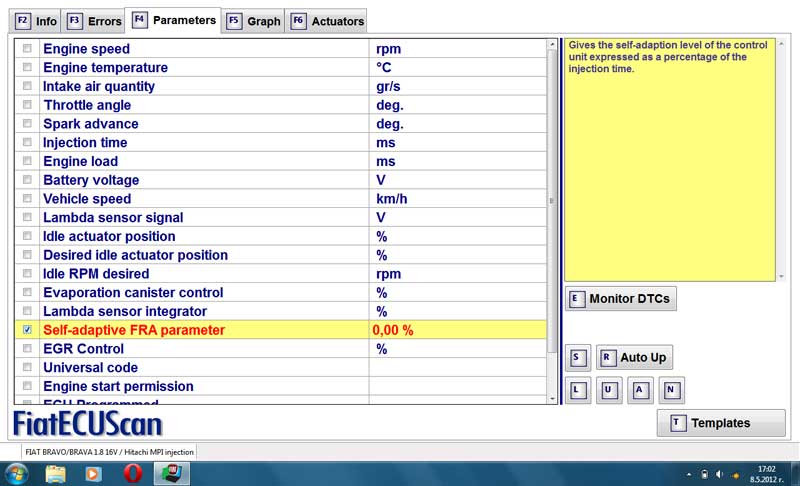Open Opera browser from the taskbar
The height and width of the screenshot is (486, 800).
pyautogui.click(x=133, y=473)
